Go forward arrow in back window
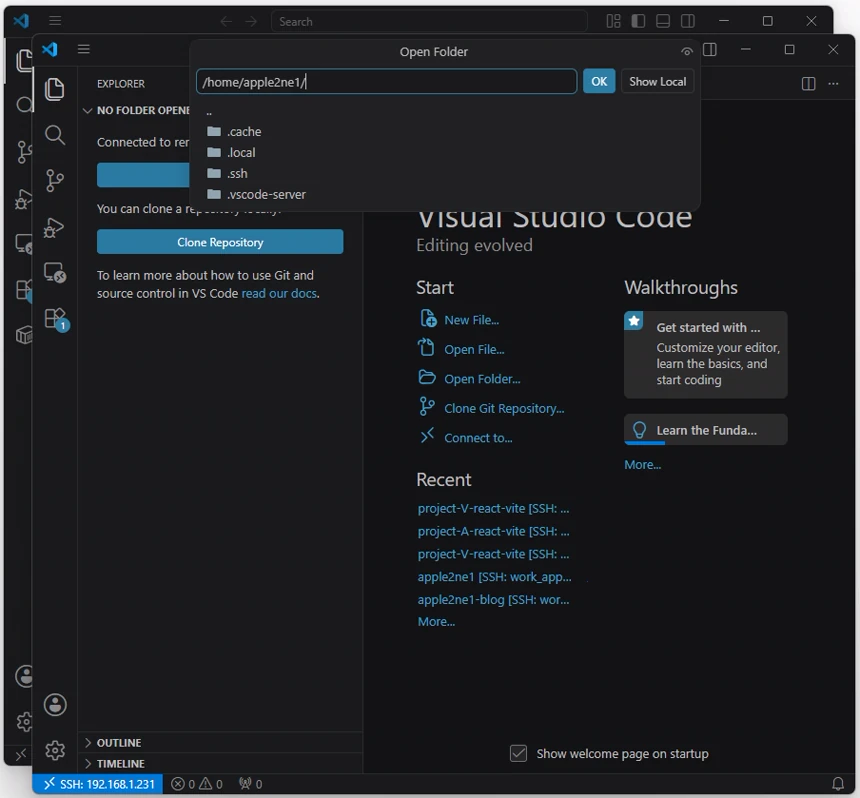Image resolution: width=860 pixels, height=798 pixels. click(251, 21)
